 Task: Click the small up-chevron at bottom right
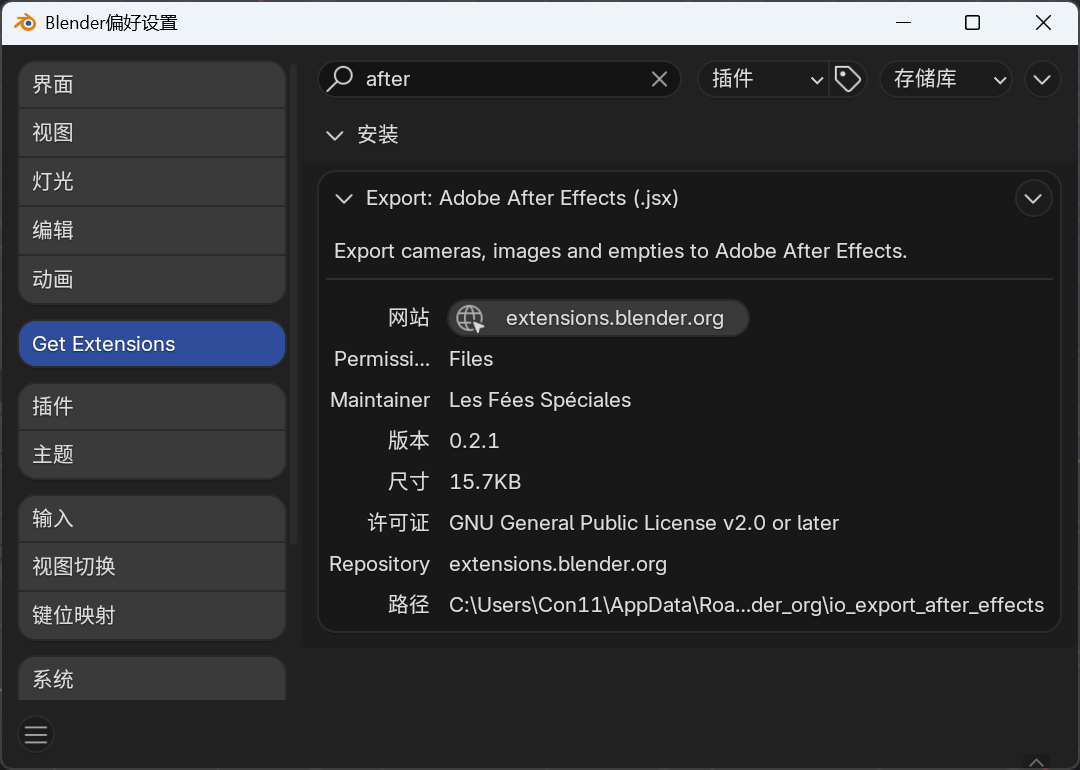pyautogui.click(x=1036, y=762)
